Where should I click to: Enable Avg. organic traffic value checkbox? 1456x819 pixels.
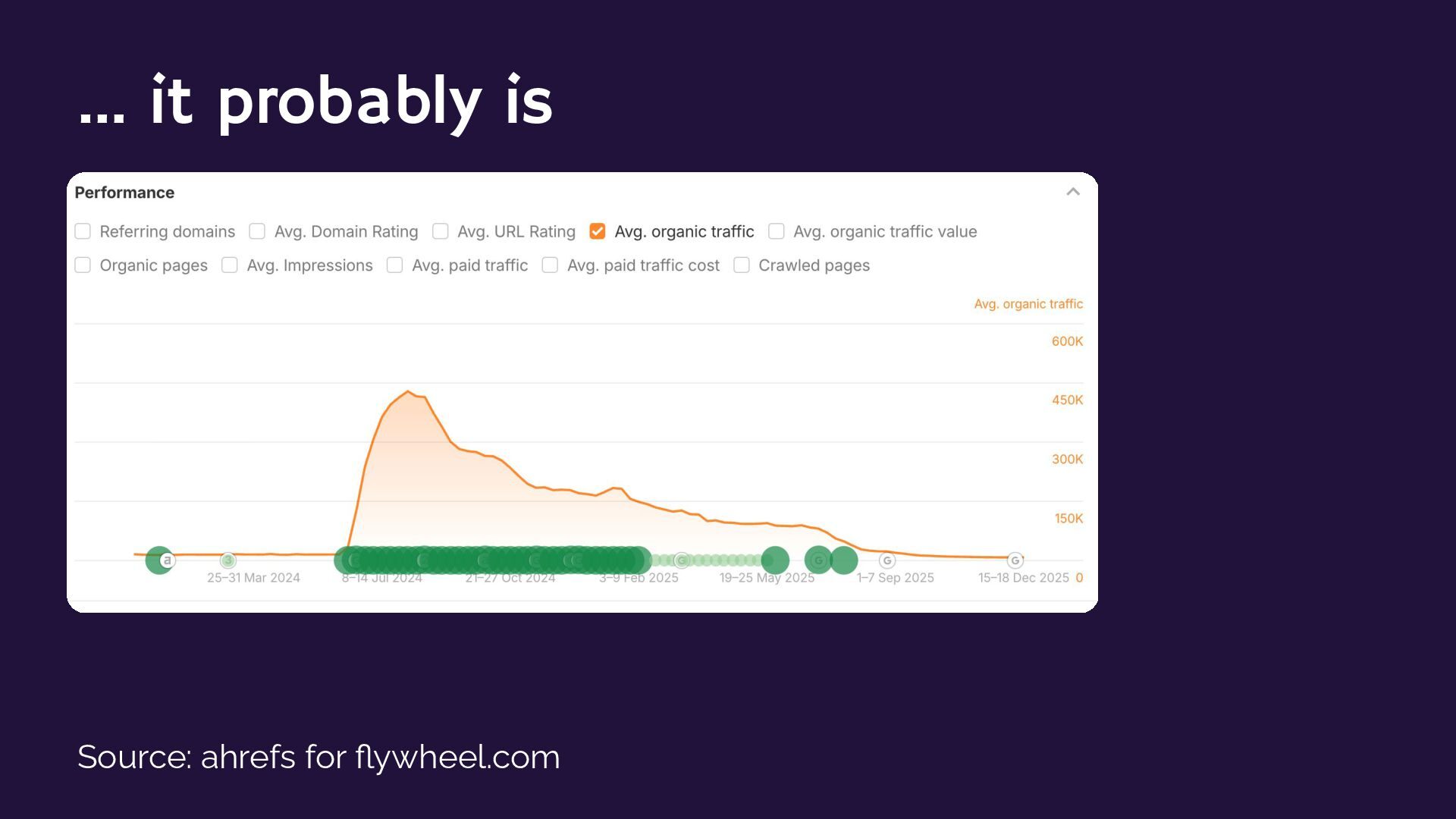click(776, 231)
